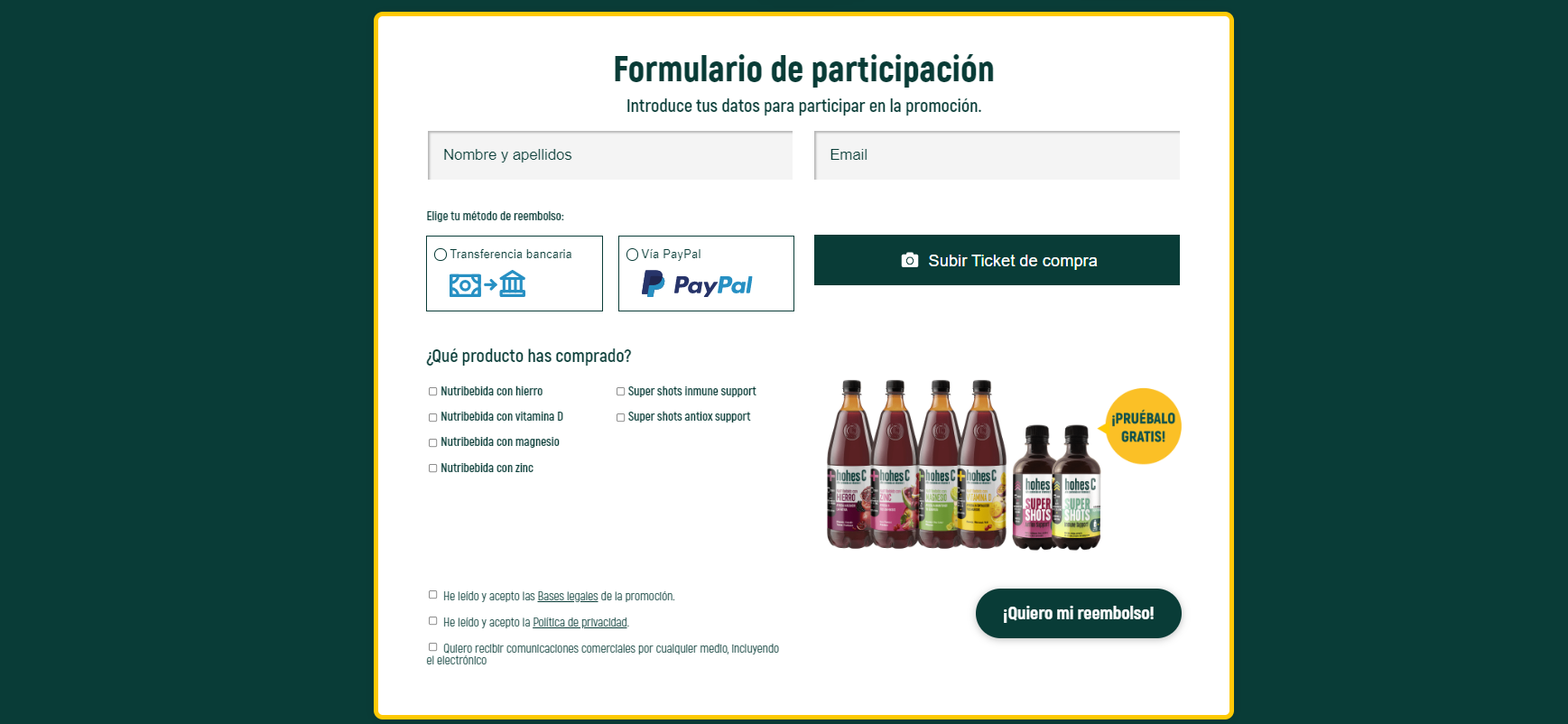The width and height of the screenshot is (1568, 724).
Task: Click the Introduce tus datos subtitle
Action: (x=803, y=106)
